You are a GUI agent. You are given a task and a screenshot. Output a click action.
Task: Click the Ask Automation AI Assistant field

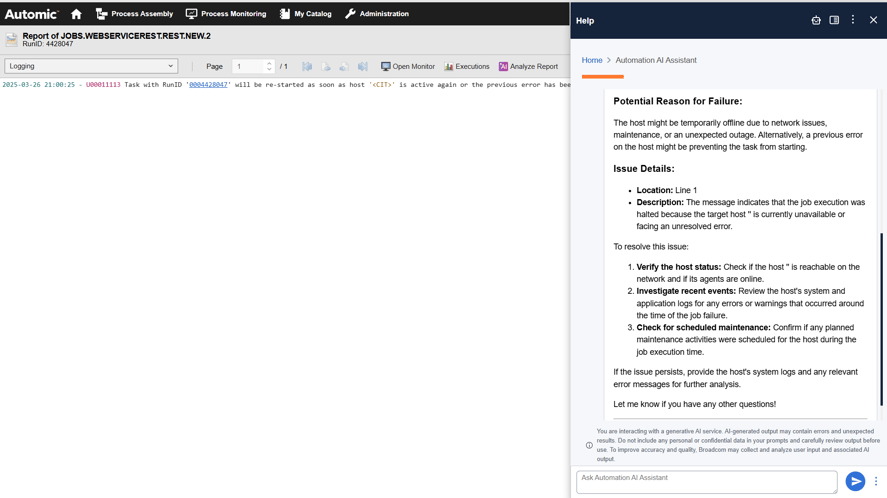[x=706, y=482]
